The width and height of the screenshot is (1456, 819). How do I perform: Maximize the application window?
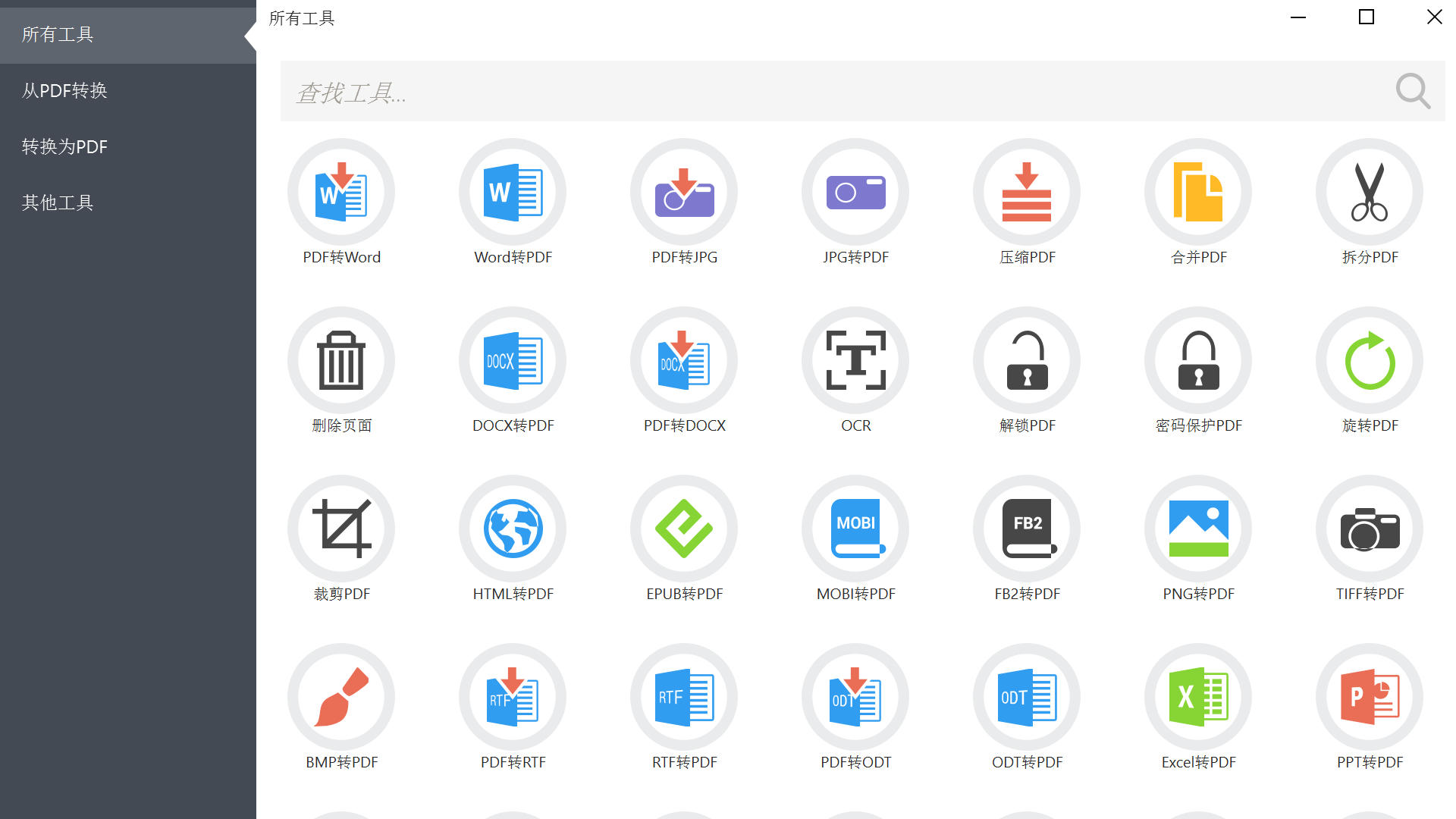[1367, 17]
